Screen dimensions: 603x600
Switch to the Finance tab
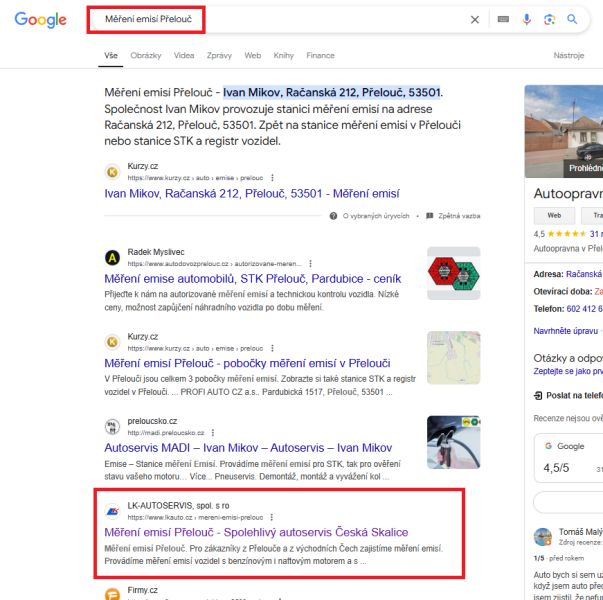pos(320,55)
